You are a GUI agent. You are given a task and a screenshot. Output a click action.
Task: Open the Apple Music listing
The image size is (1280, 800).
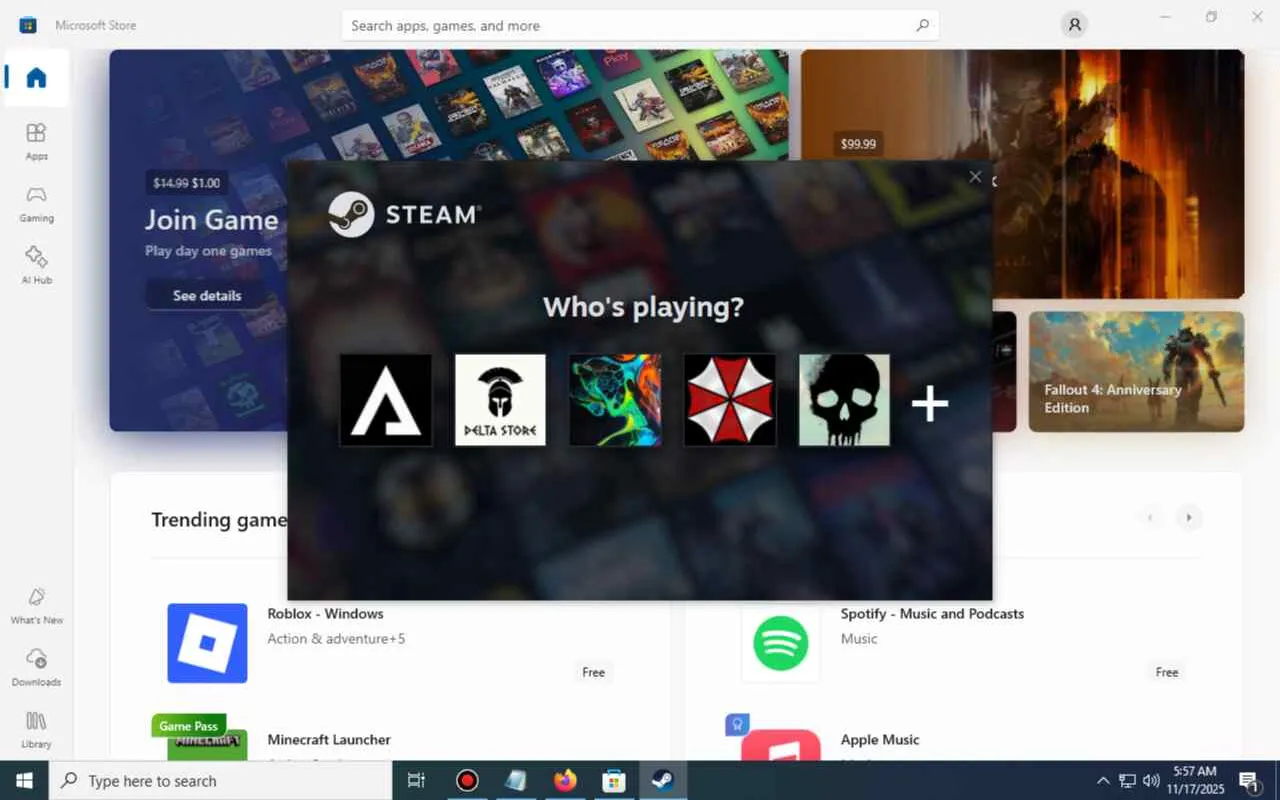(880, 739)
